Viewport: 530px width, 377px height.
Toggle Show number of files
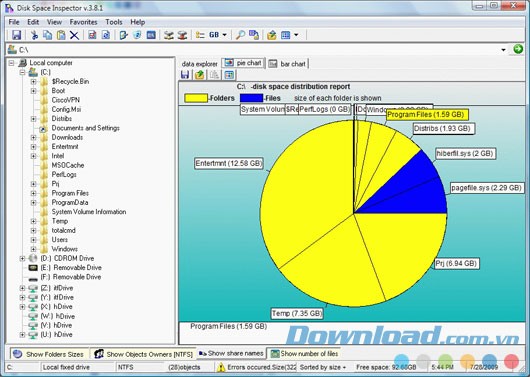(304, 353)
